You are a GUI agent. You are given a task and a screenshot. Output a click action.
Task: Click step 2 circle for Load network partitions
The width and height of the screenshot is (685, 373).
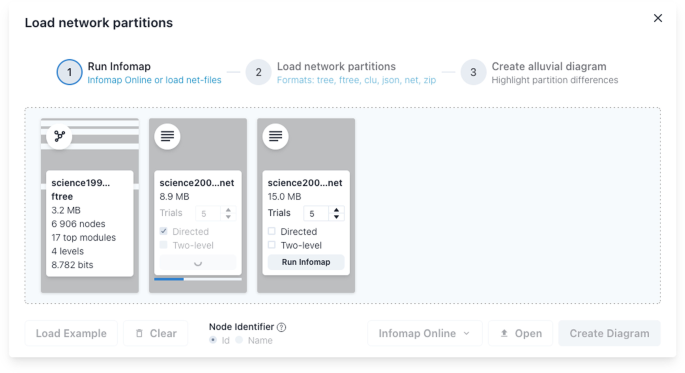(258, 72)
